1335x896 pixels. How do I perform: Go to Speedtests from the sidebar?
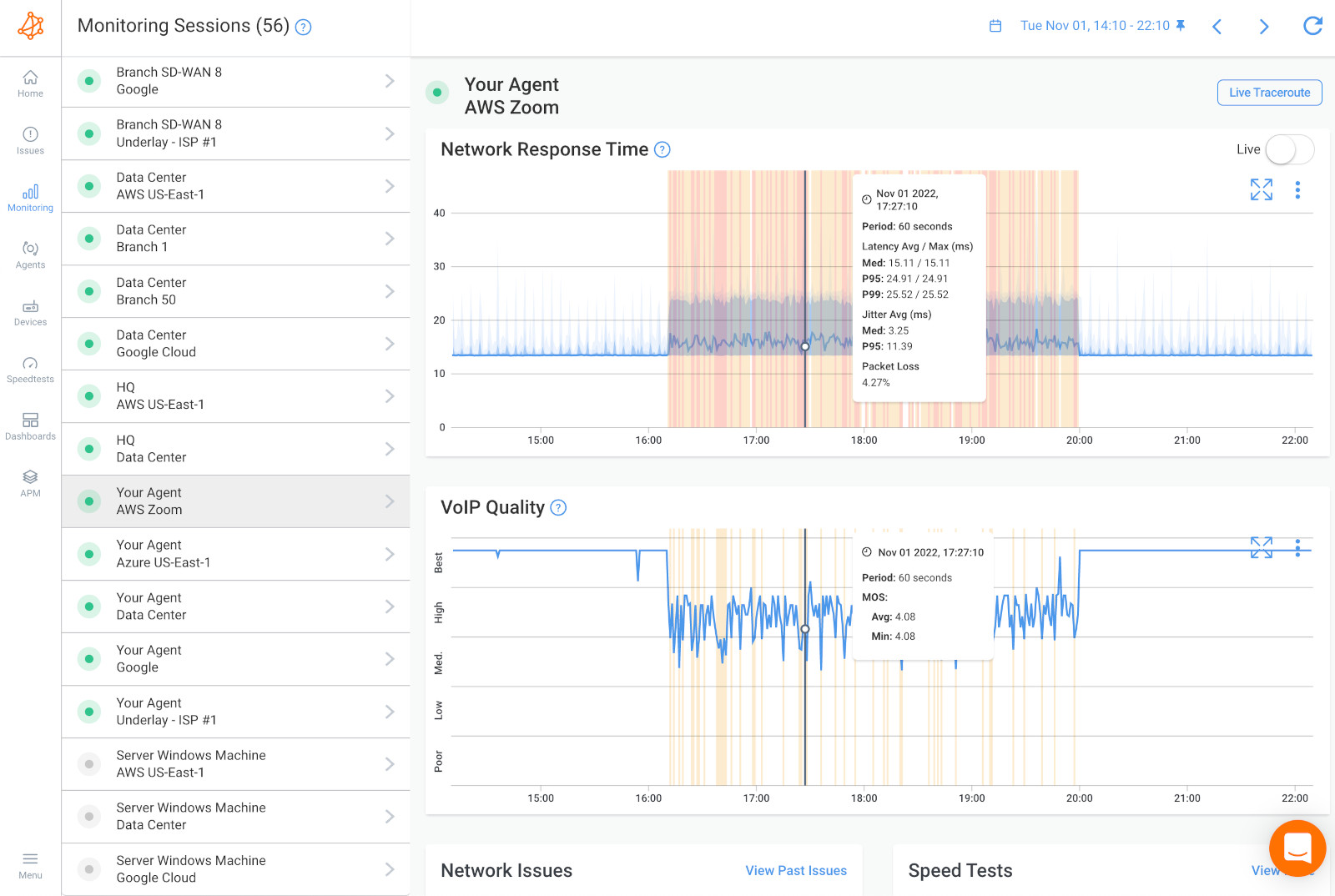(x=30, y=368)
